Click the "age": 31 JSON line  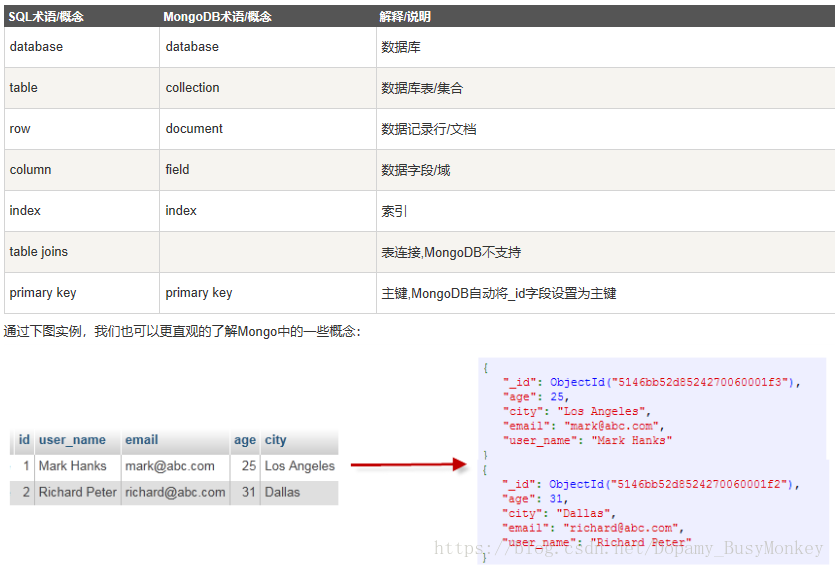tap(535, 499)
